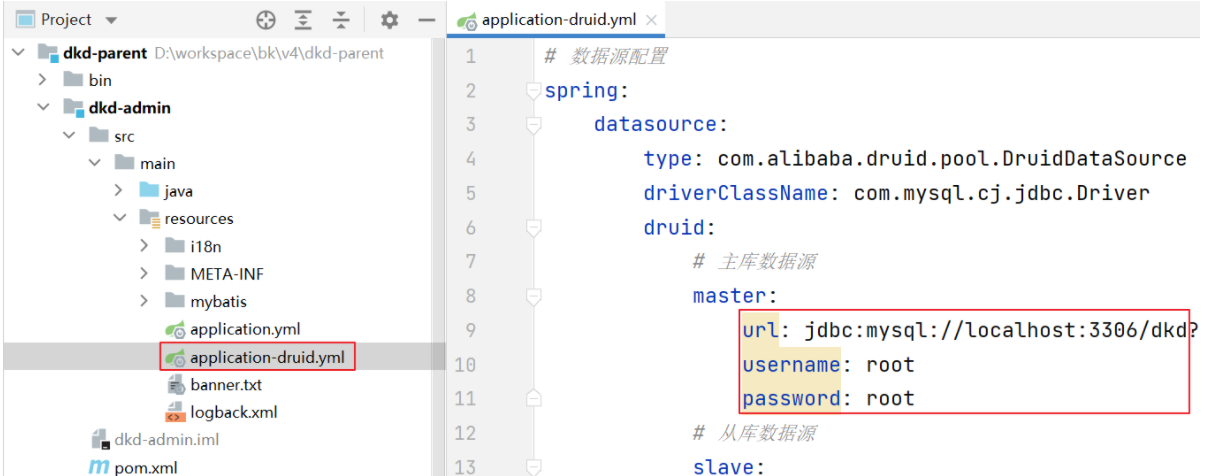
Task: Click the '# 数据源配置' comment line
Action: pos(605,57)
